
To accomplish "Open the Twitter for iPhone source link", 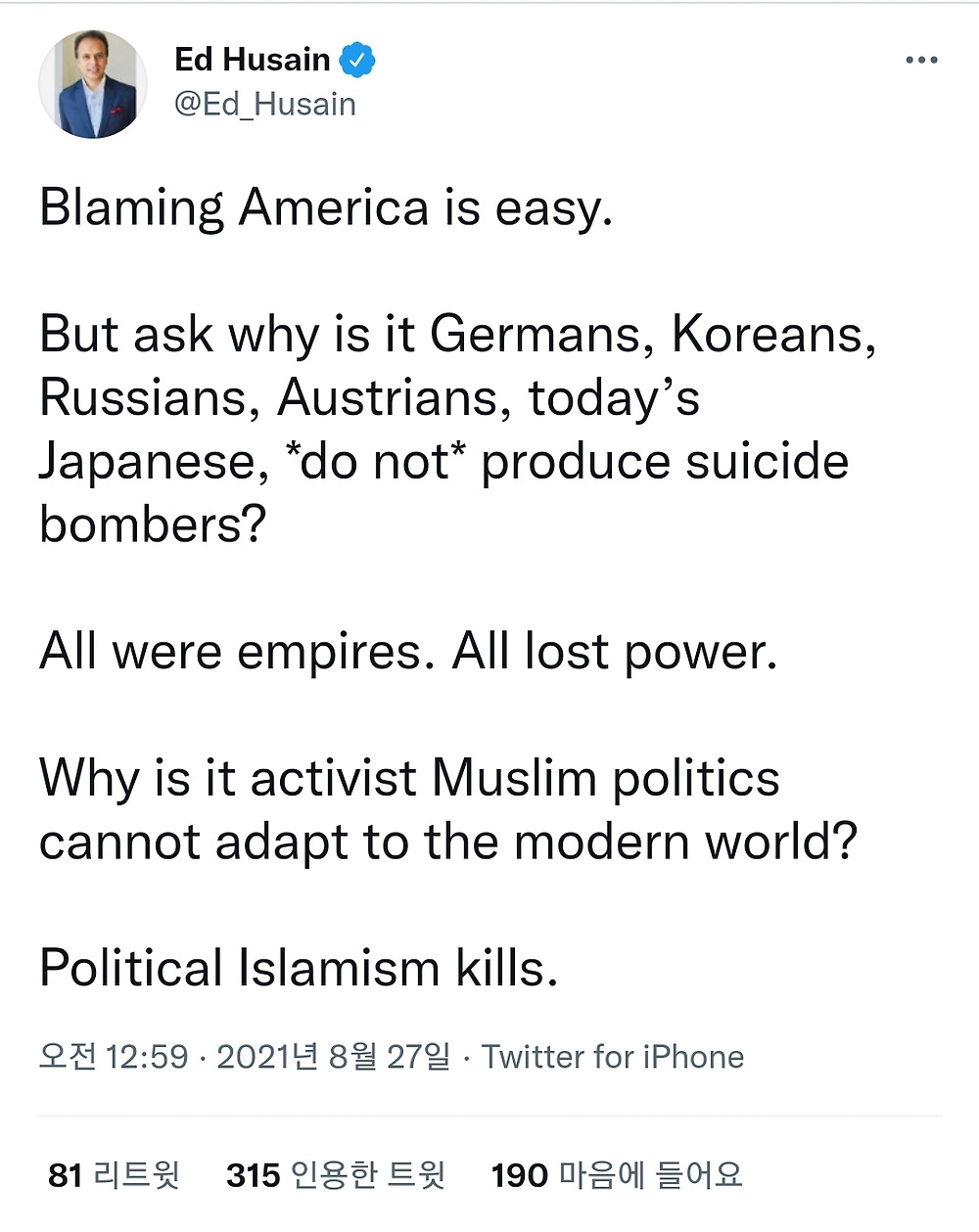I will coord(613,1057).
